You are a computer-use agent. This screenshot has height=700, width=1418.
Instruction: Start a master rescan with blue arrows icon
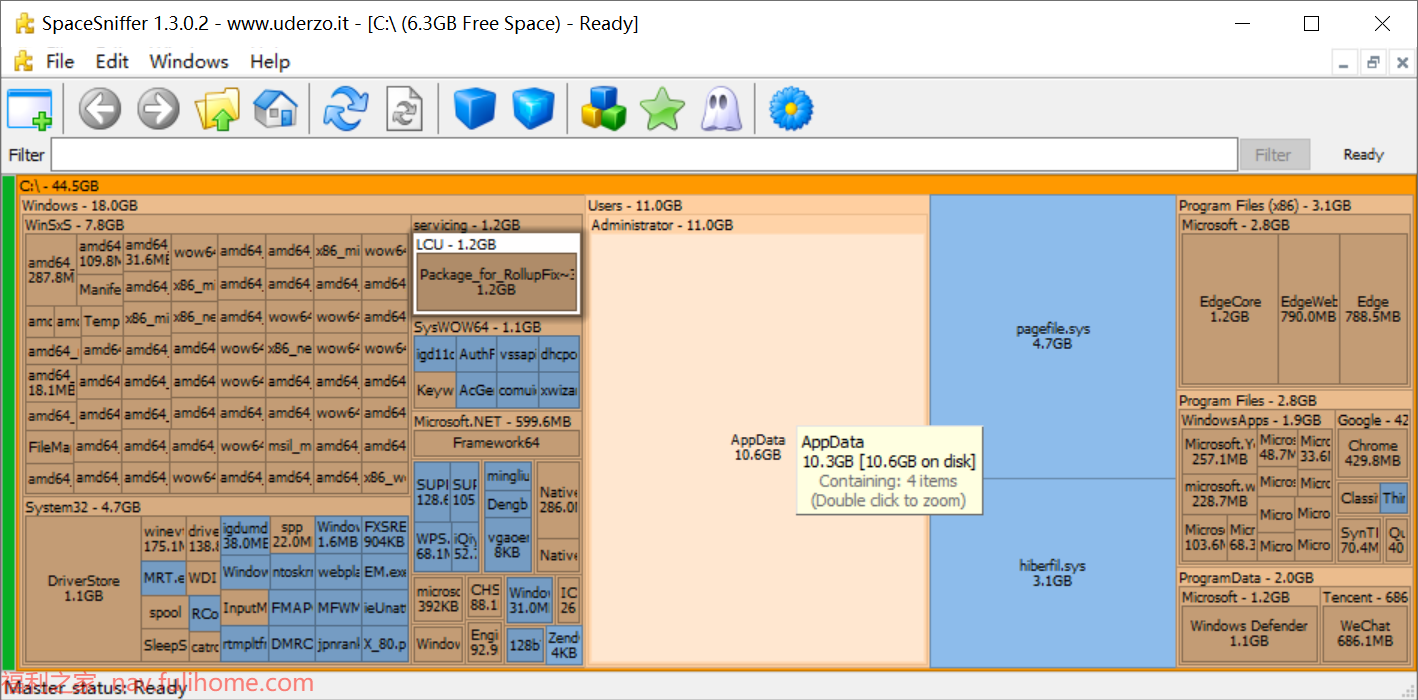coord(345,108)
